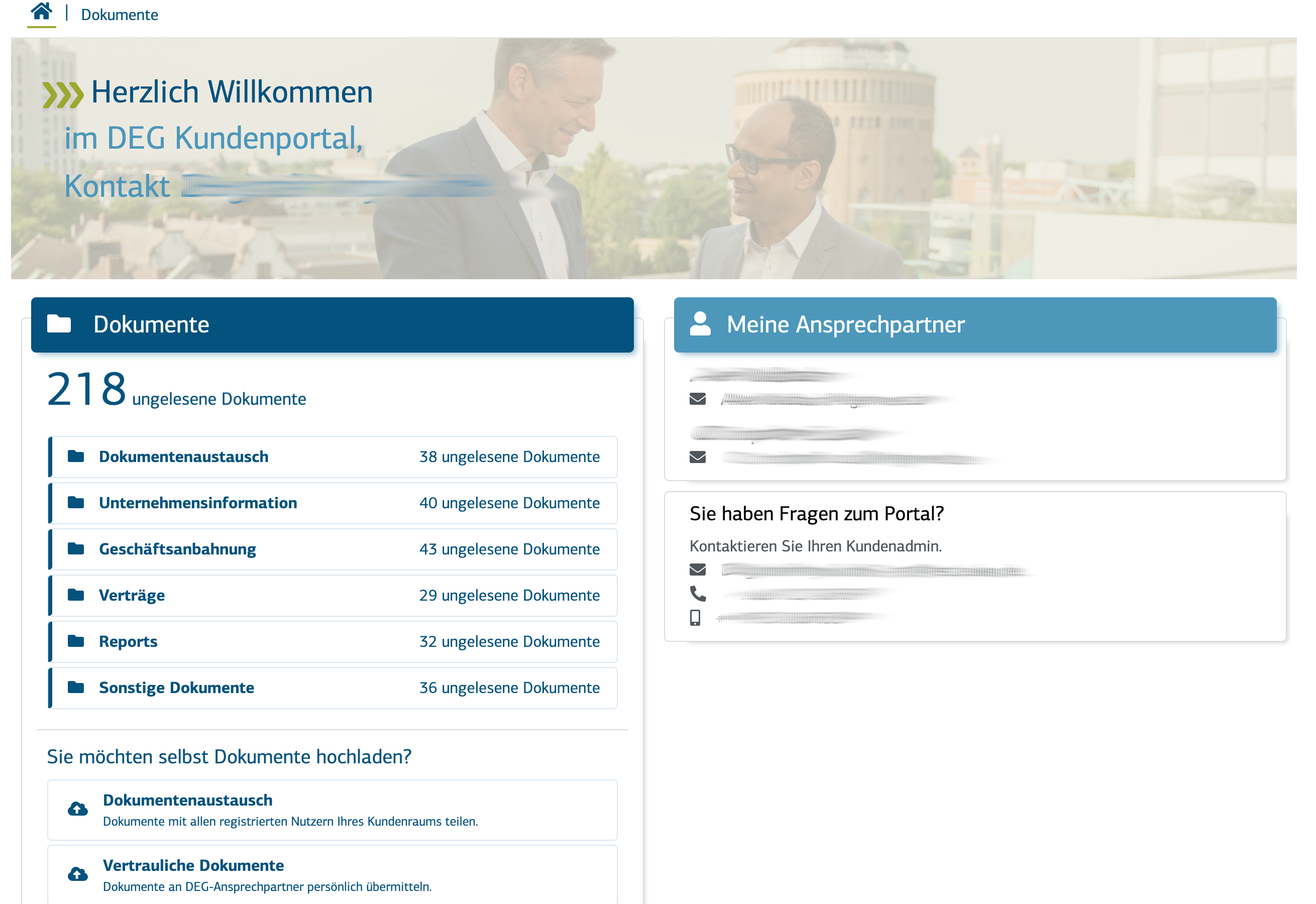The image size is (1316, 904).
Task: Open the Reports folder
Action: coord(333,642)
